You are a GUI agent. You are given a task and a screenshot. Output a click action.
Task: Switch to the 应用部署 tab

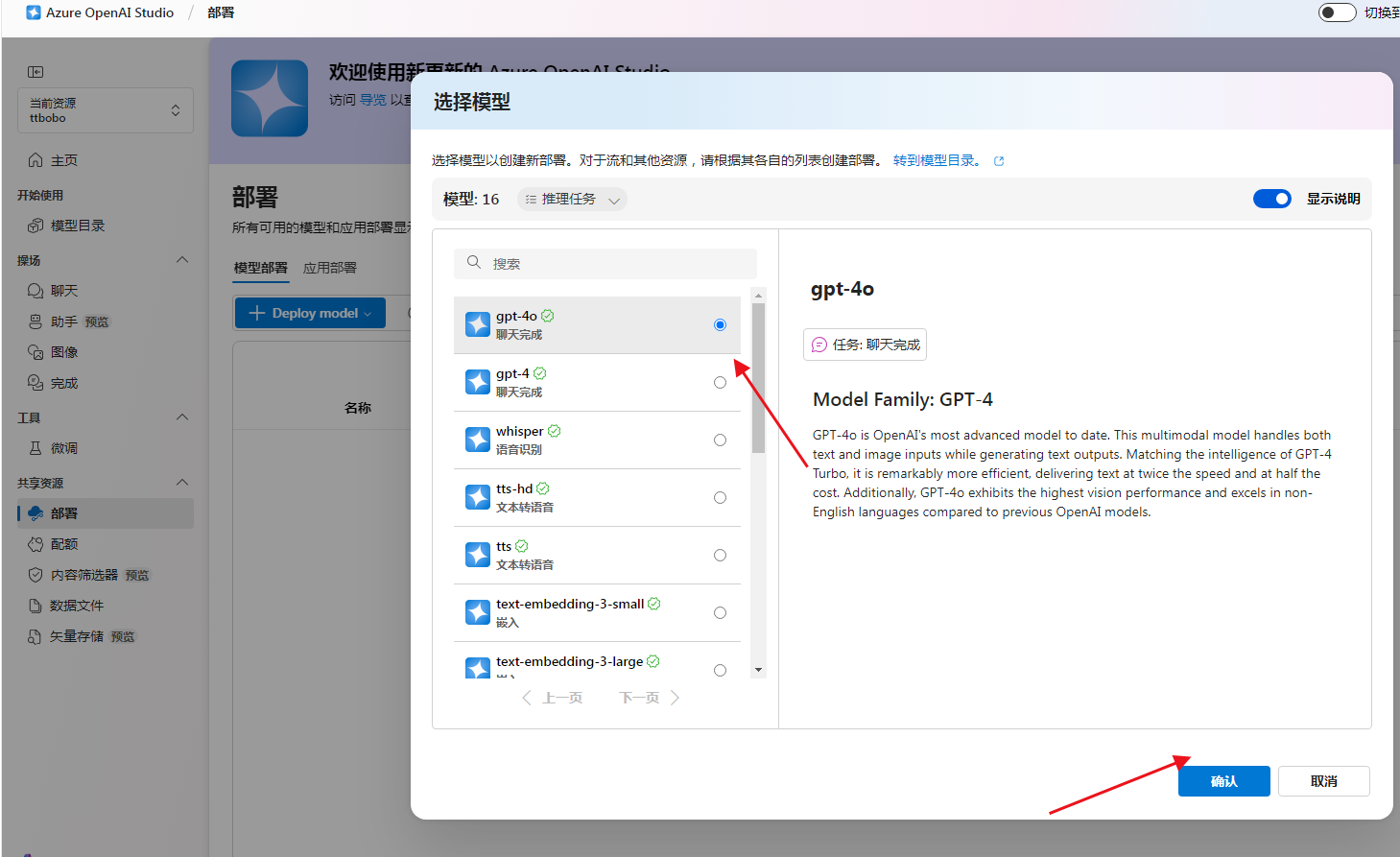[x=330, y=268]
